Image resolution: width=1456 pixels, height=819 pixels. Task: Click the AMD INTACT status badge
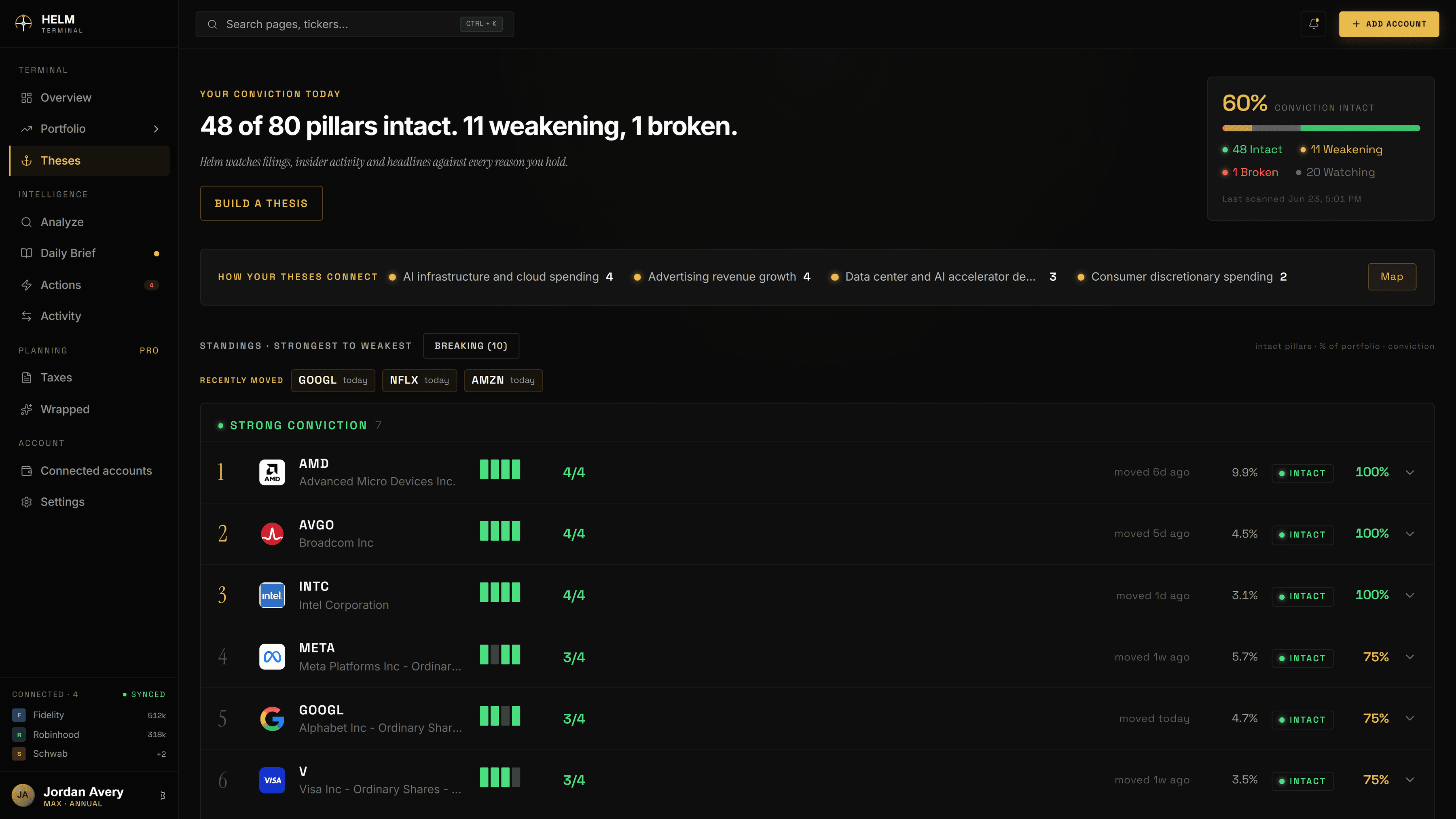click(x=1302, y=473)
